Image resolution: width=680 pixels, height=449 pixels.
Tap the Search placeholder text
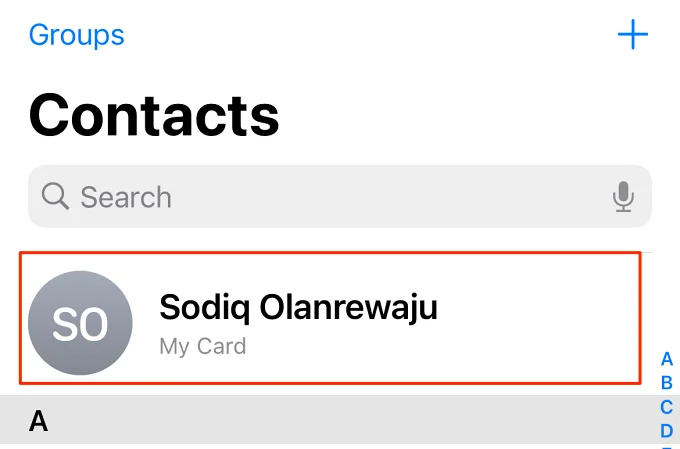click(x=126, y=197)
